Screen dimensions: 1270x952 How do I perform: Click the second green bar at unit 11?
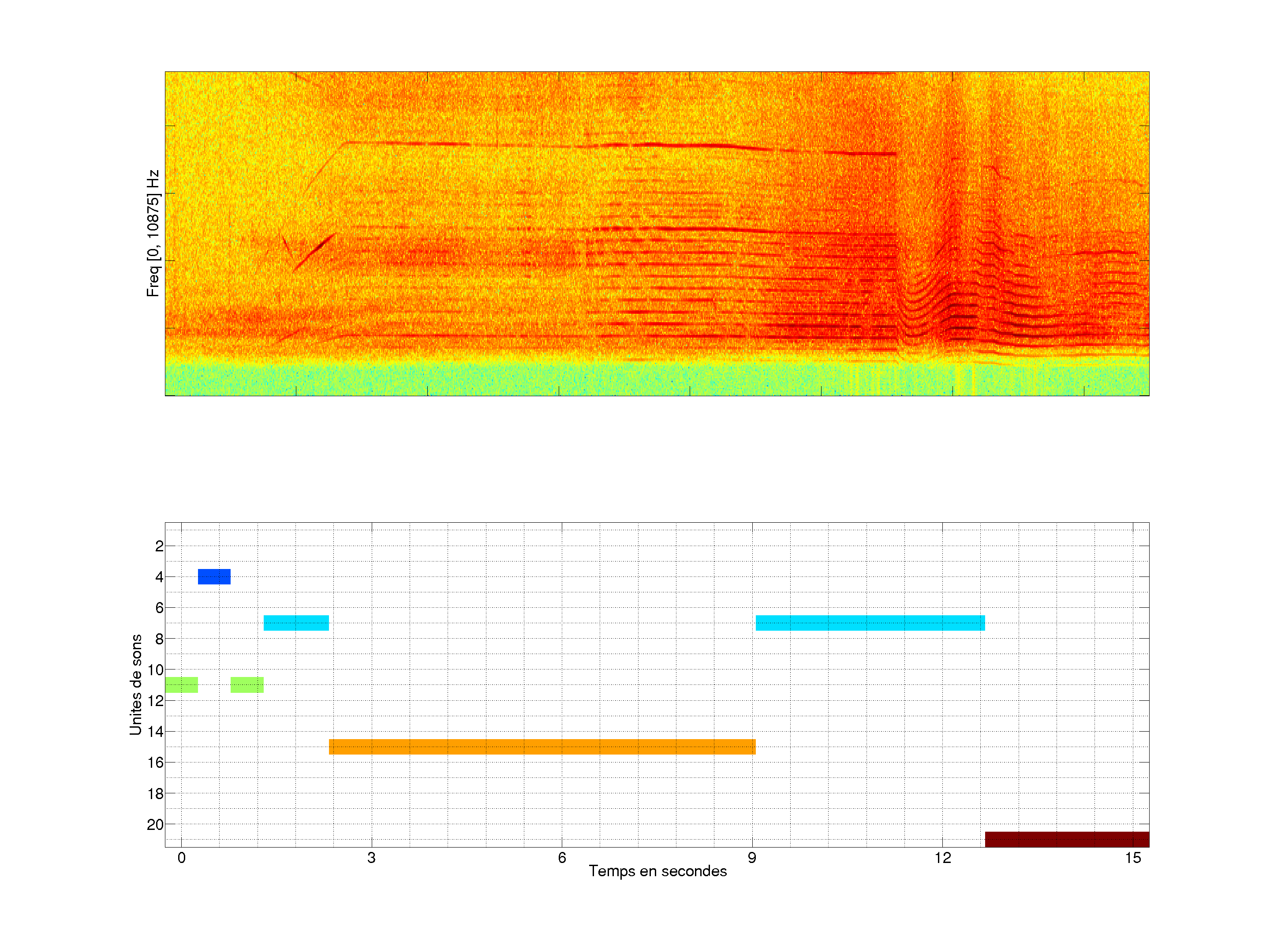coord(247,684)
